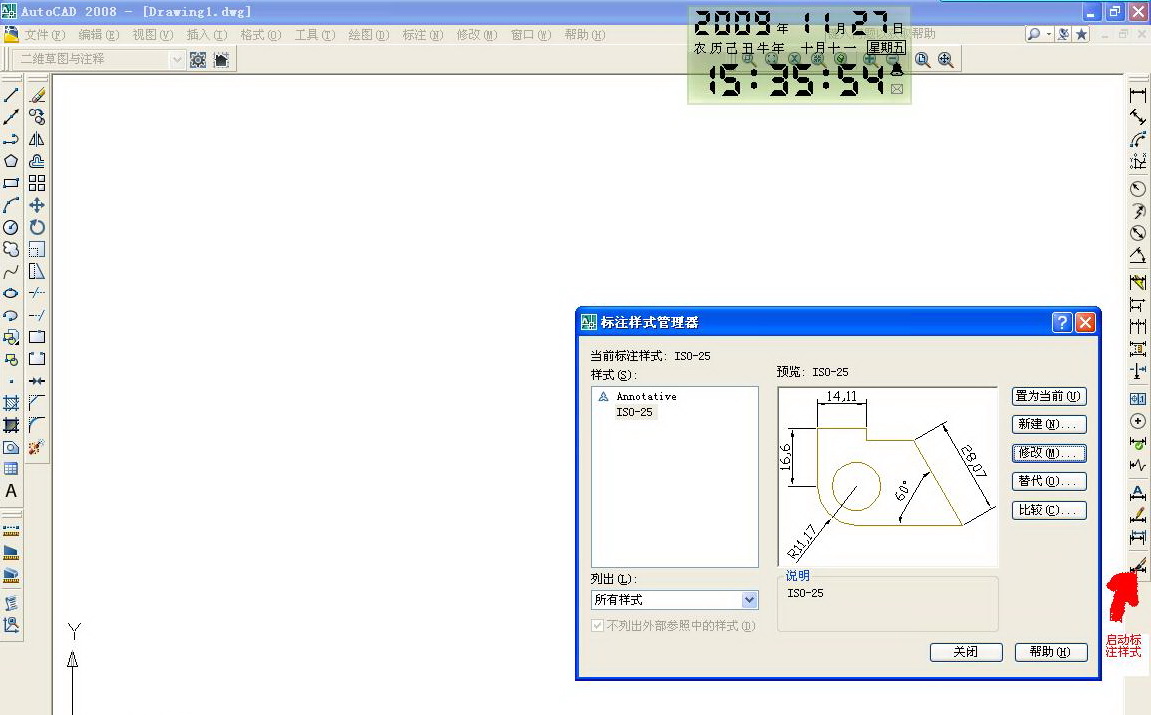Select the Polygon draw tool

11,161
